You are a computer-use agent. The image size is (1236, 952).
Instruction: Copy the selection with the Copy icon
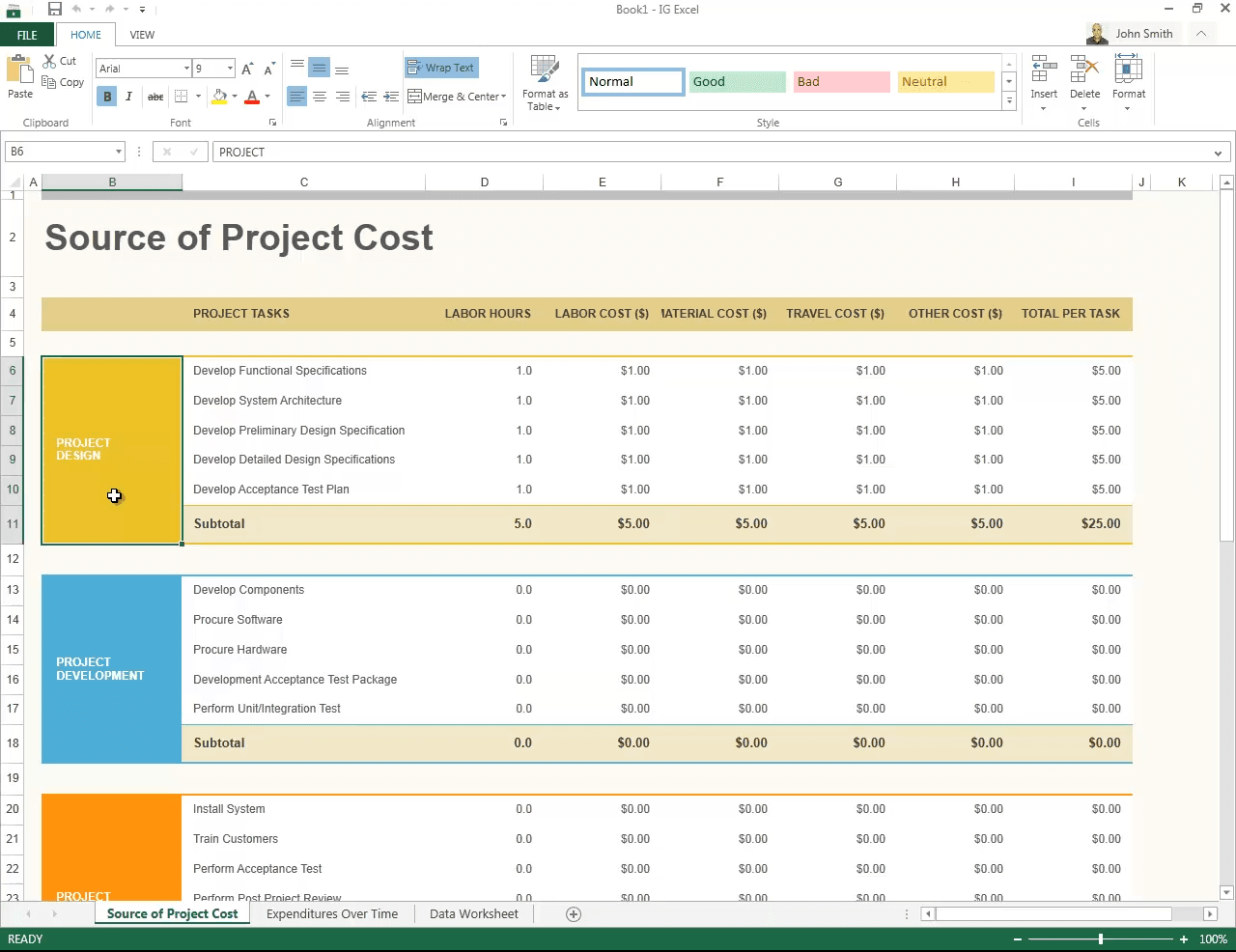pyautogui.click(x=49, y=82)
